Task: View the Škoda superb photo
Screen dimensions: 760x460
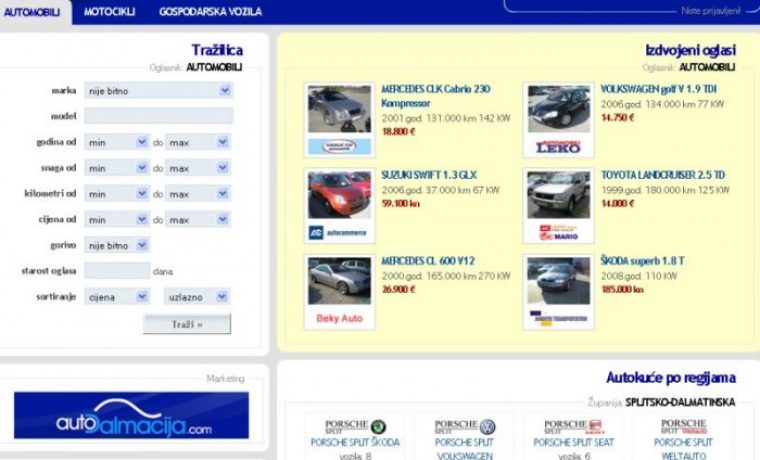Action: click(559, 281)
